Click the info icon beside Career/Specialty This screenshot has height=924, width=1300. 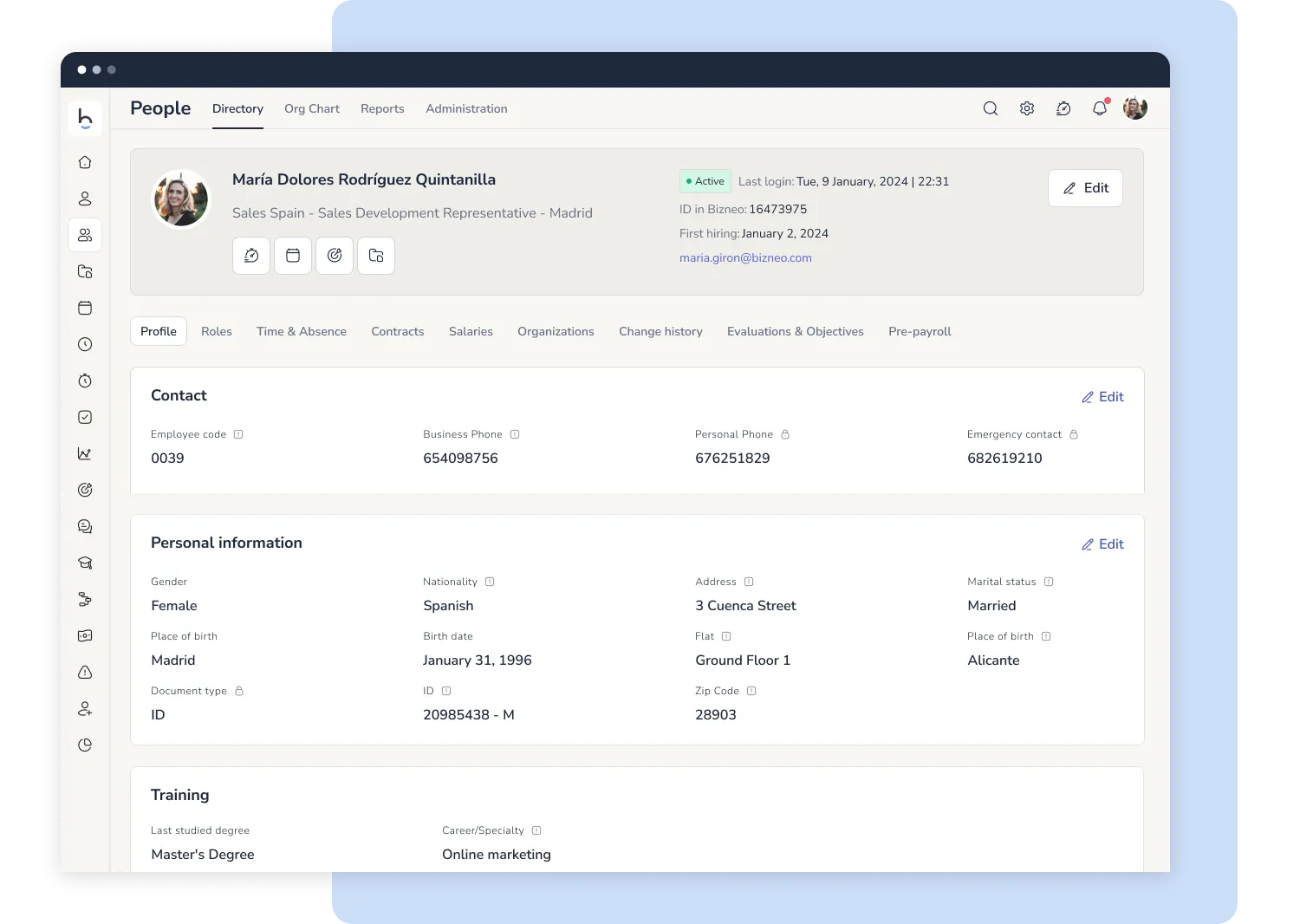tap(536, 830)
